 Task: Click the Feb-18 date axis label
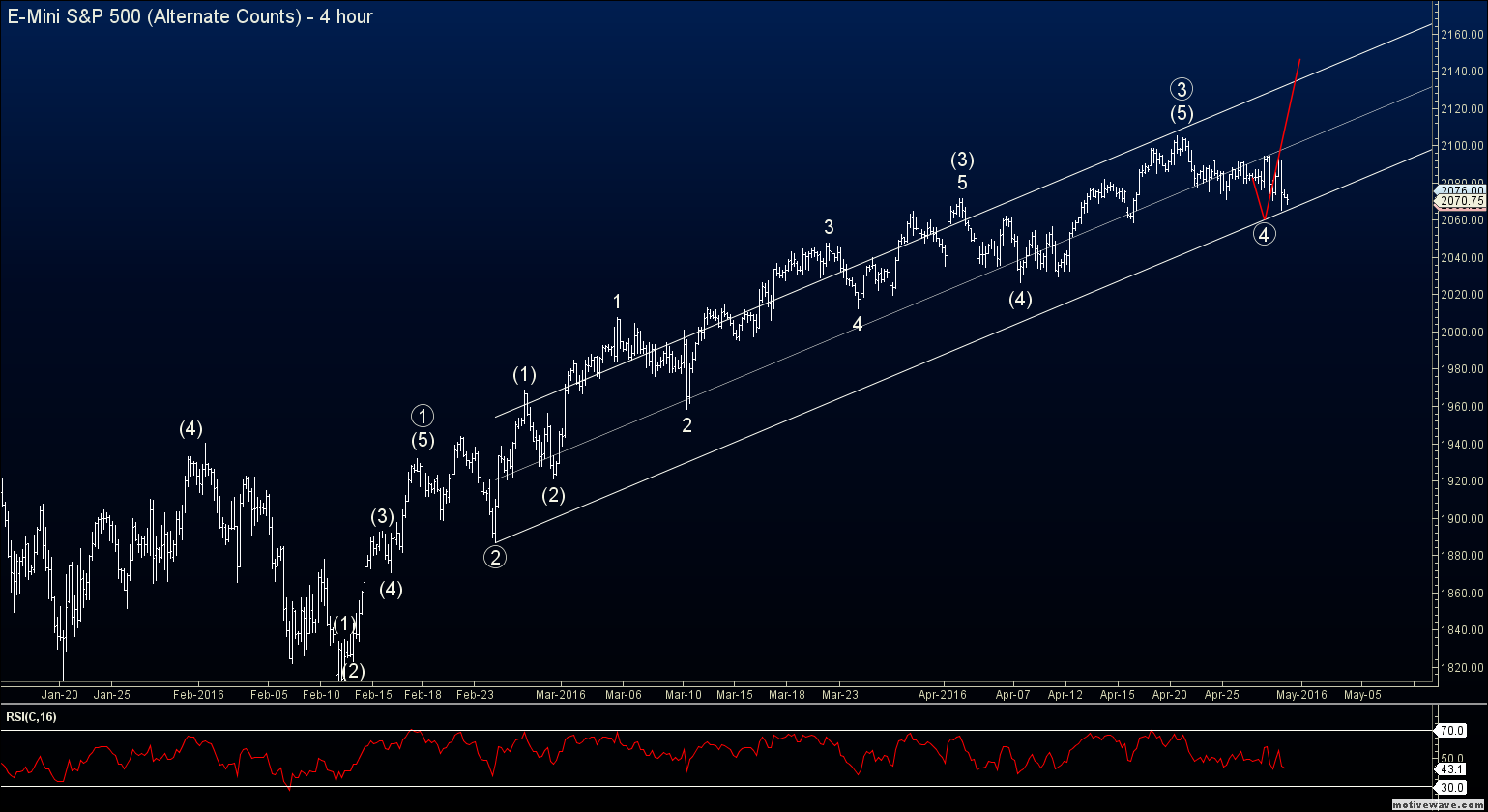pyautogui.click(x=423, y=694)
